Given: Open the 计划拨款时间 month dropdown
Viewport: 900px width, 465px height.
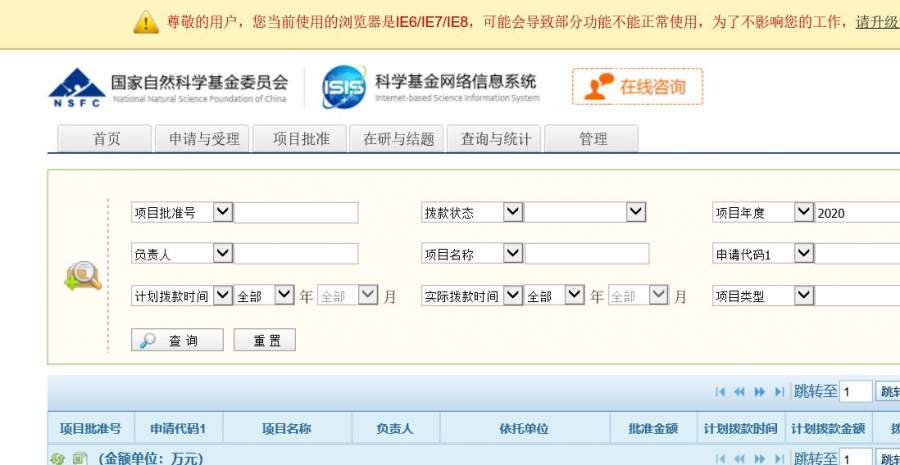Looking at the screenshot, I should click(368, 296).
